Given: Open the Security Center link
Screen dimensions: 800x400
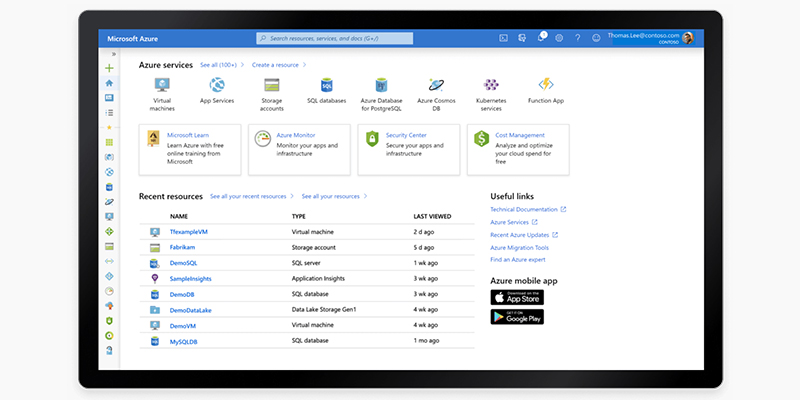Looking at the screenshot, I should [406, 135].
